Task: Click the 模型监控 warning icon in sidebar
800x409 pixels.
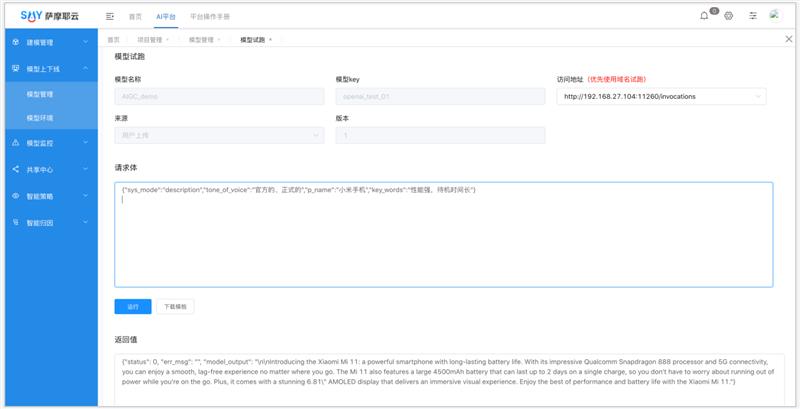Action: [15, 143]
